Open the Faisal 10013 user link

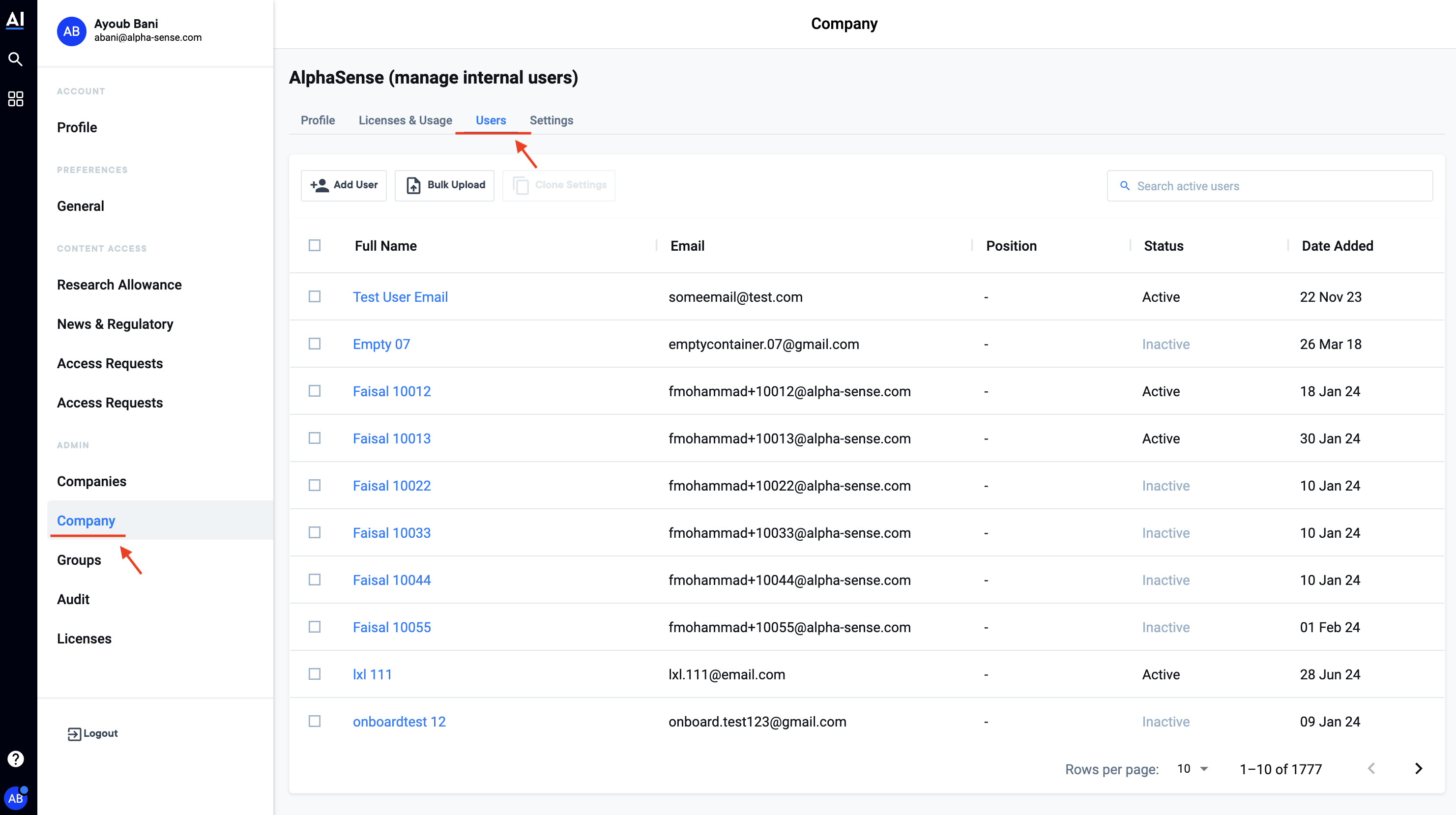(x=392, y=438)
